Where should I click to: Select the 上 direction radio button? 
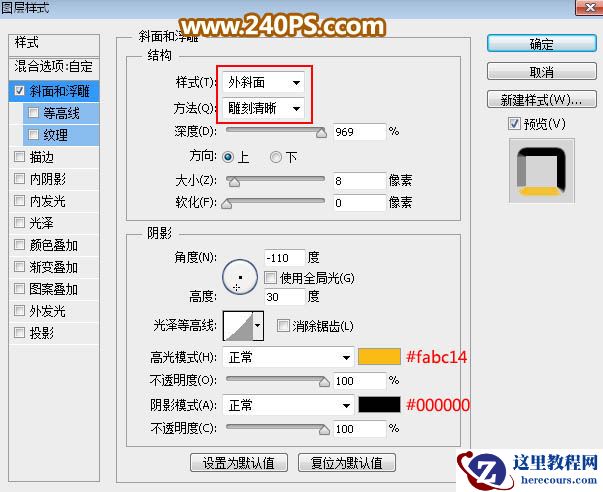point(228,157)
